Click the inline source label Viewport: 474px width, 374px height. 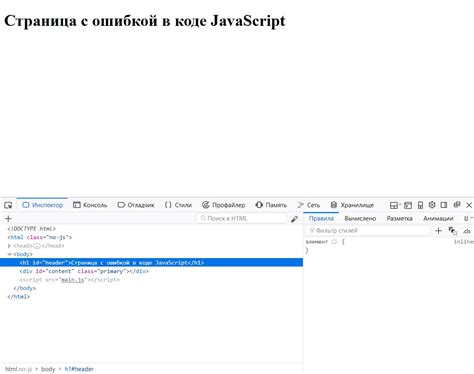[x=464, y=242]
